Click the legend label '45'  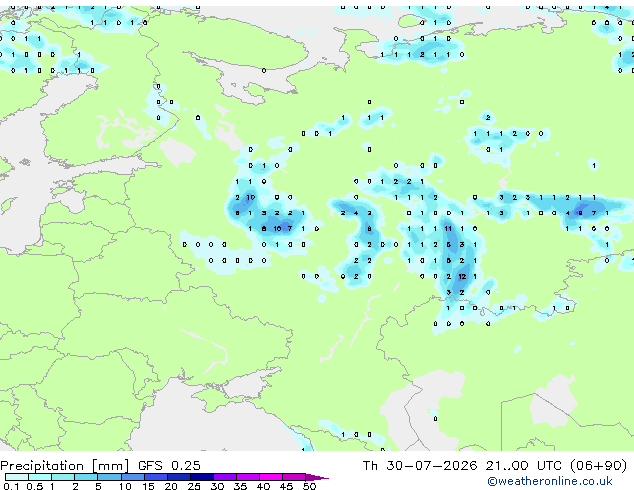[x=286, y=486]
